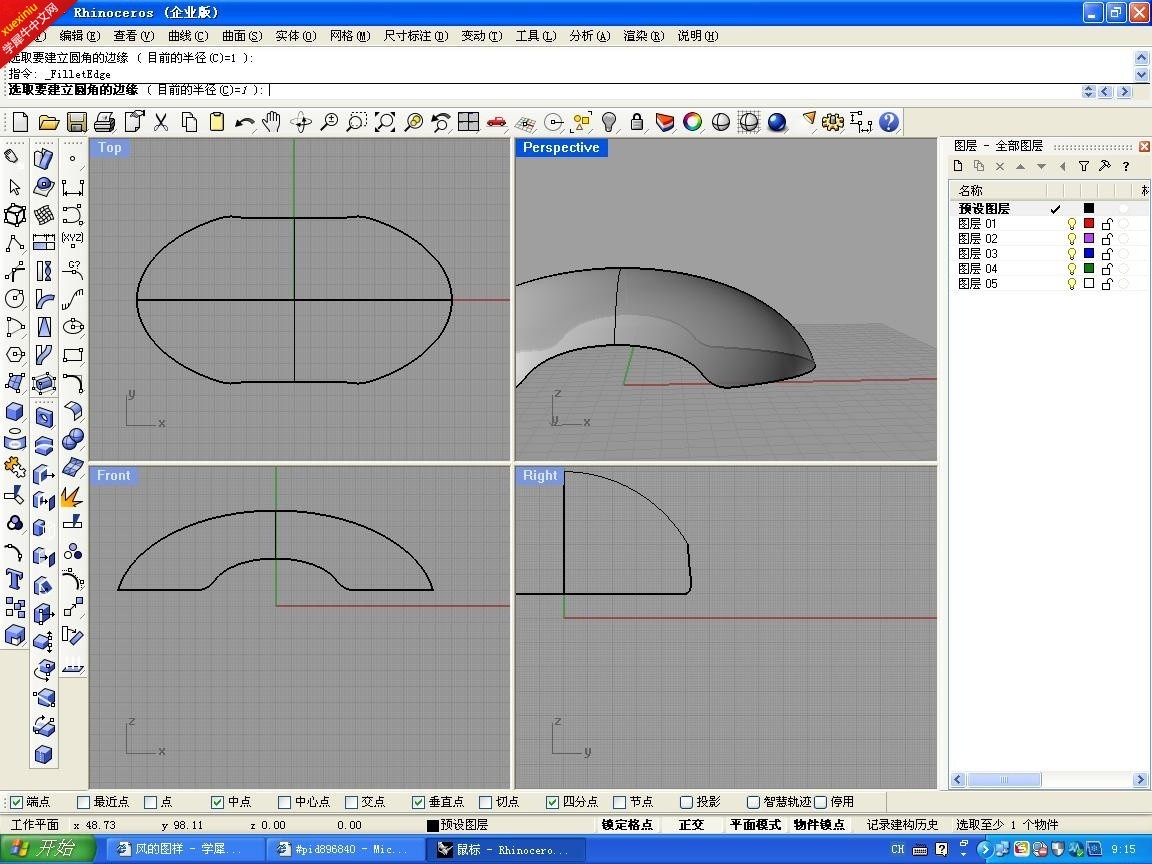Activate the Pan hand tool
The height and width of the screenshot is (864, 1152).
[272, 122]
